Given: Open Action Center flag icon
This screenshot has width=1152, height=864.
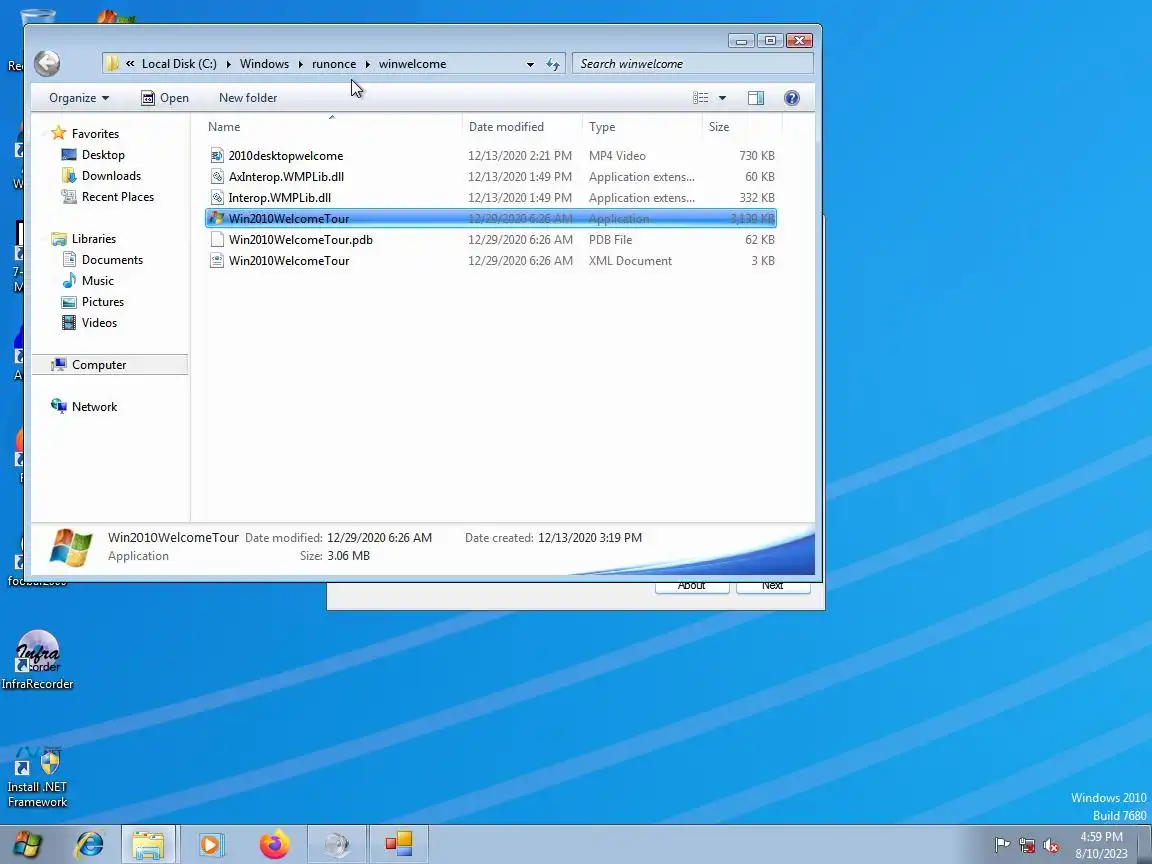Looking at the screenshot, I should 1001,846.
